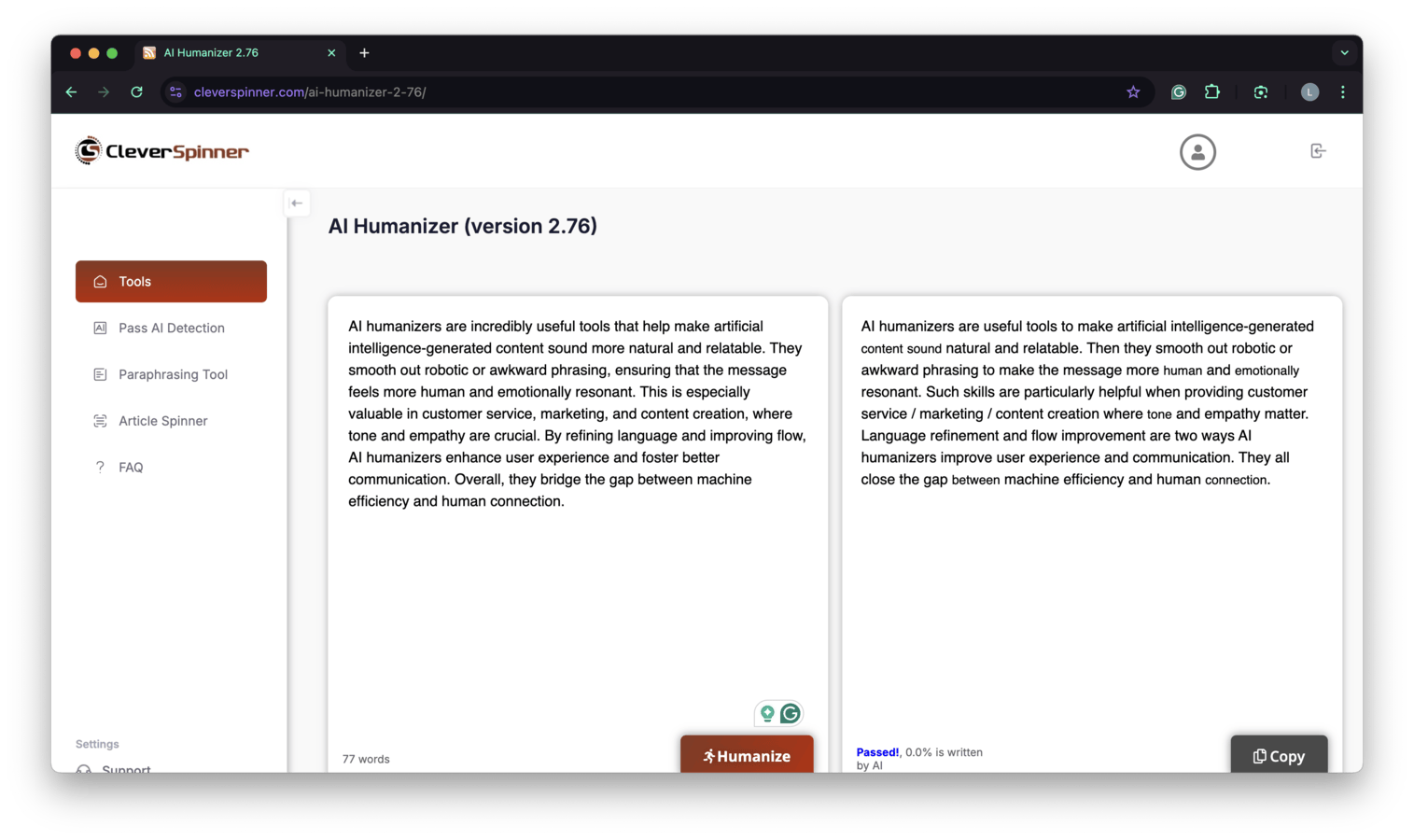Click the FAQ question mark icon
The width and height of the screenshot is (1414, 840).
pyautogui.click(x=100, y=467)
